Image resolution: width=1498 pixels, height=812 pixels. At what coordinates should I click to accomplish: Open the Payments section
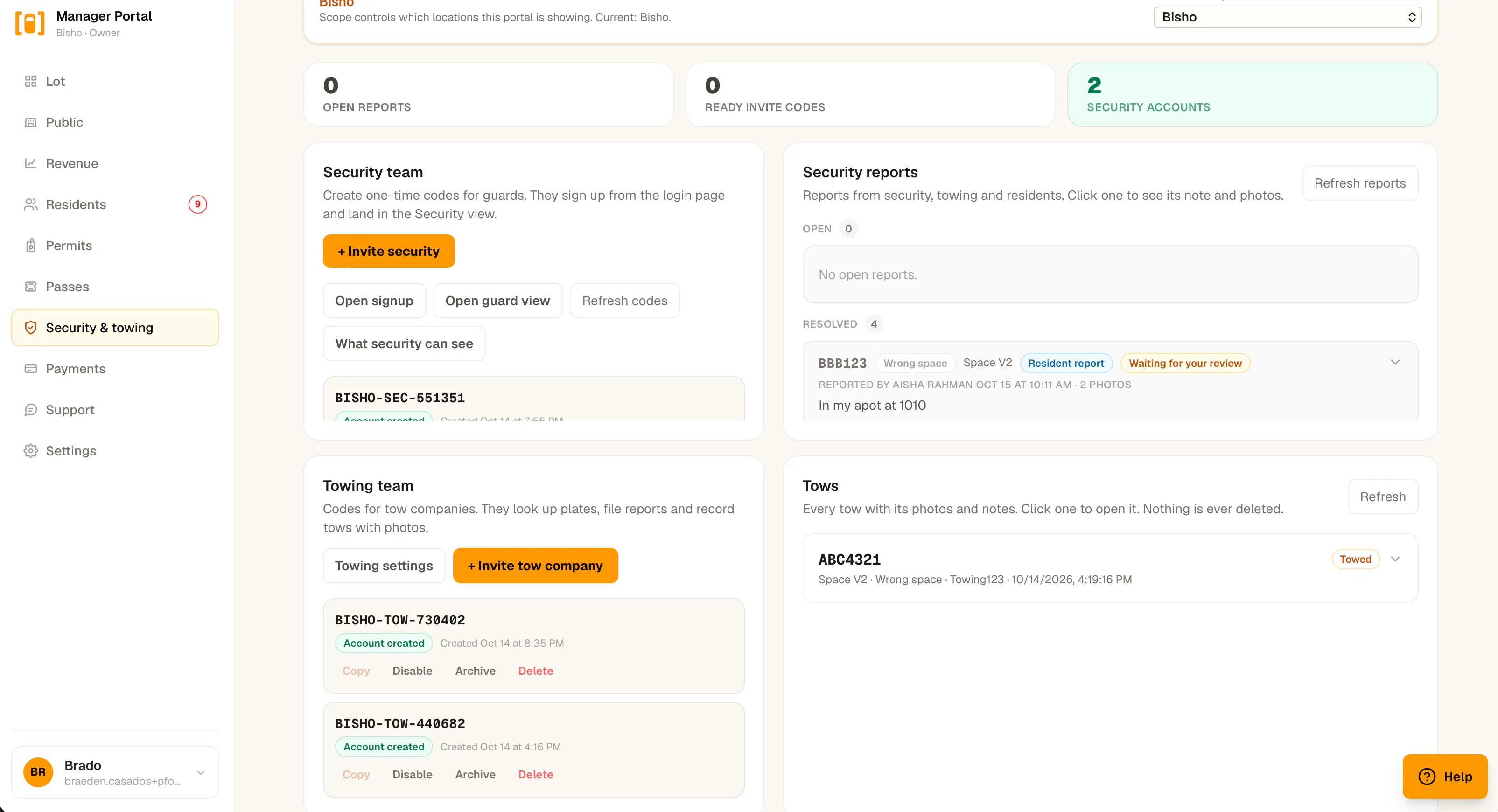pyautogui.click(x=115, y=369)
